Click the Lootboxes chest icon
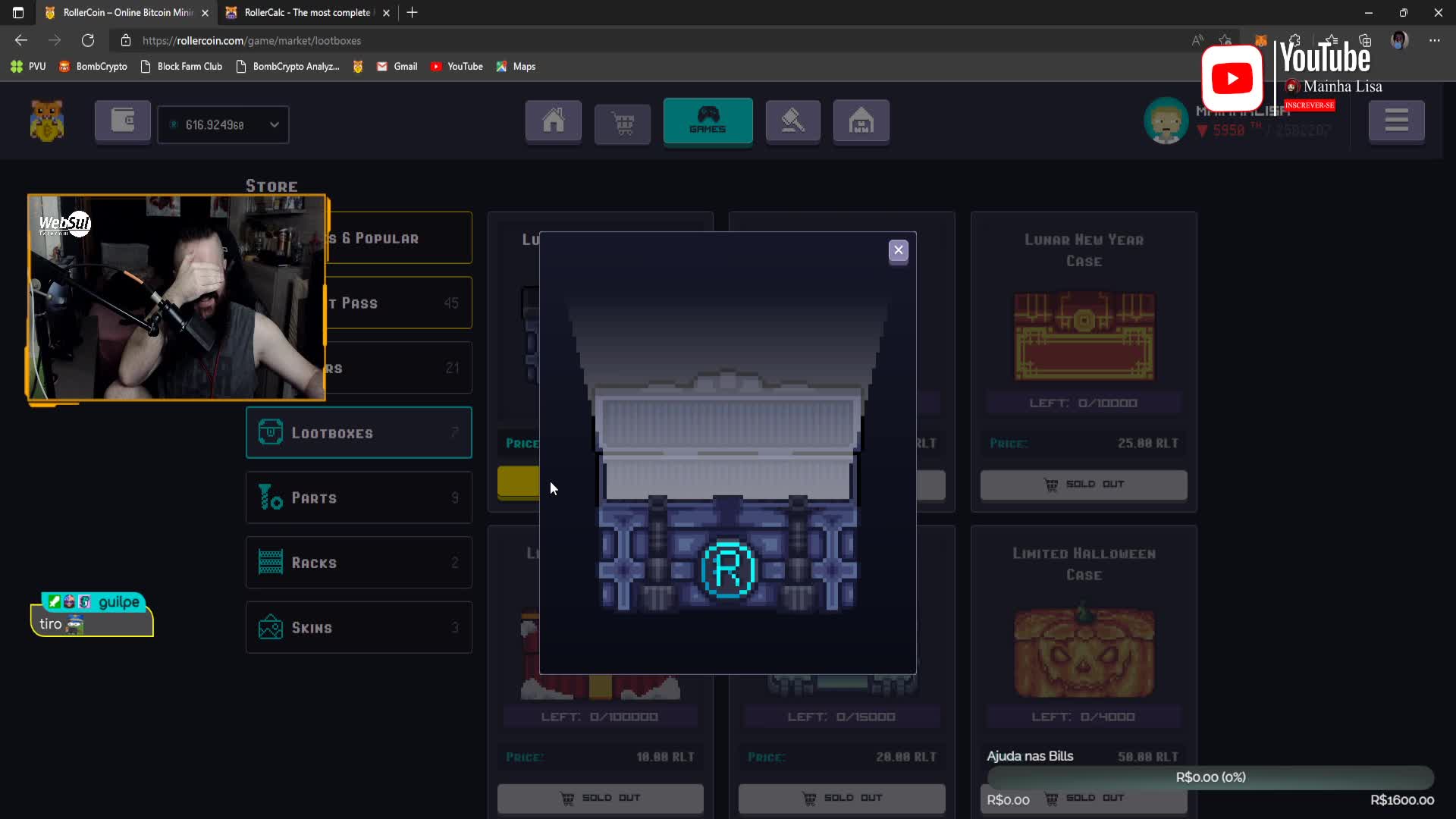The height and width of the screenshot is (819, 1456). (270, 432)
